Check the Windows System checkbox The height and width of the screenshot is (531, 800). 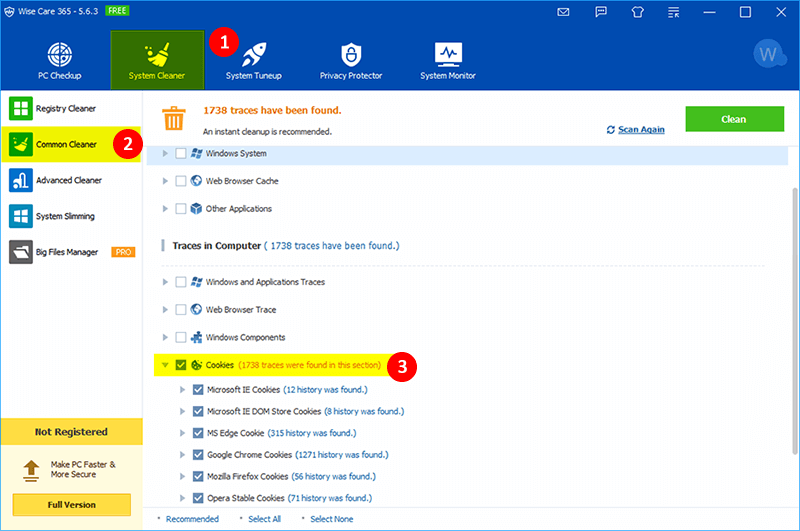tap(181, 153)
